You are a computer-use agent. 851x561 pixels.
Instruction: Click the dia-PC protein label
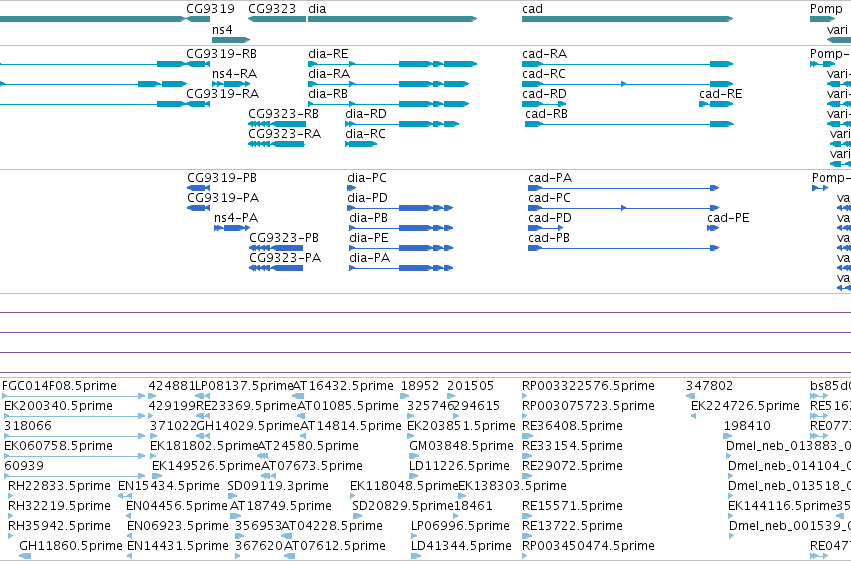coord(367,178)
